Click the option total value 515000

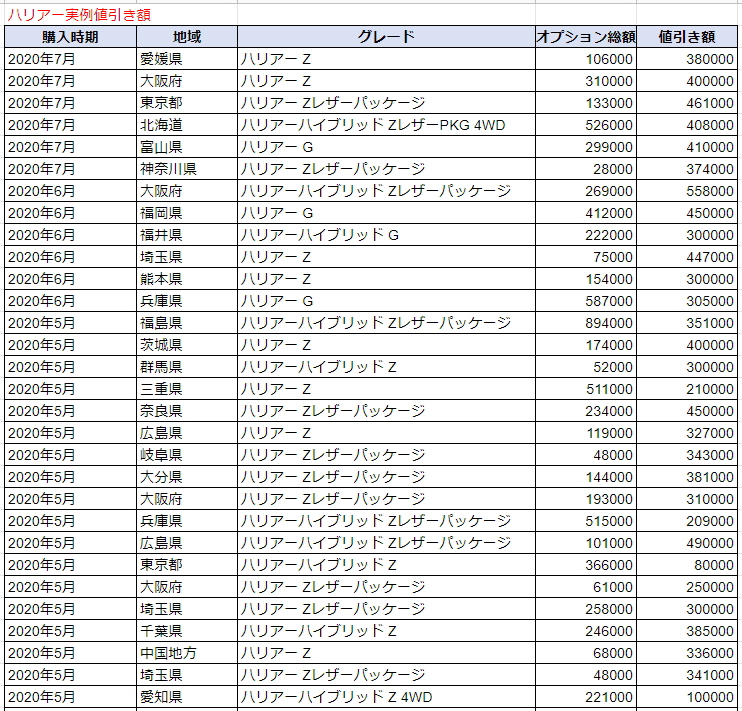586,521
